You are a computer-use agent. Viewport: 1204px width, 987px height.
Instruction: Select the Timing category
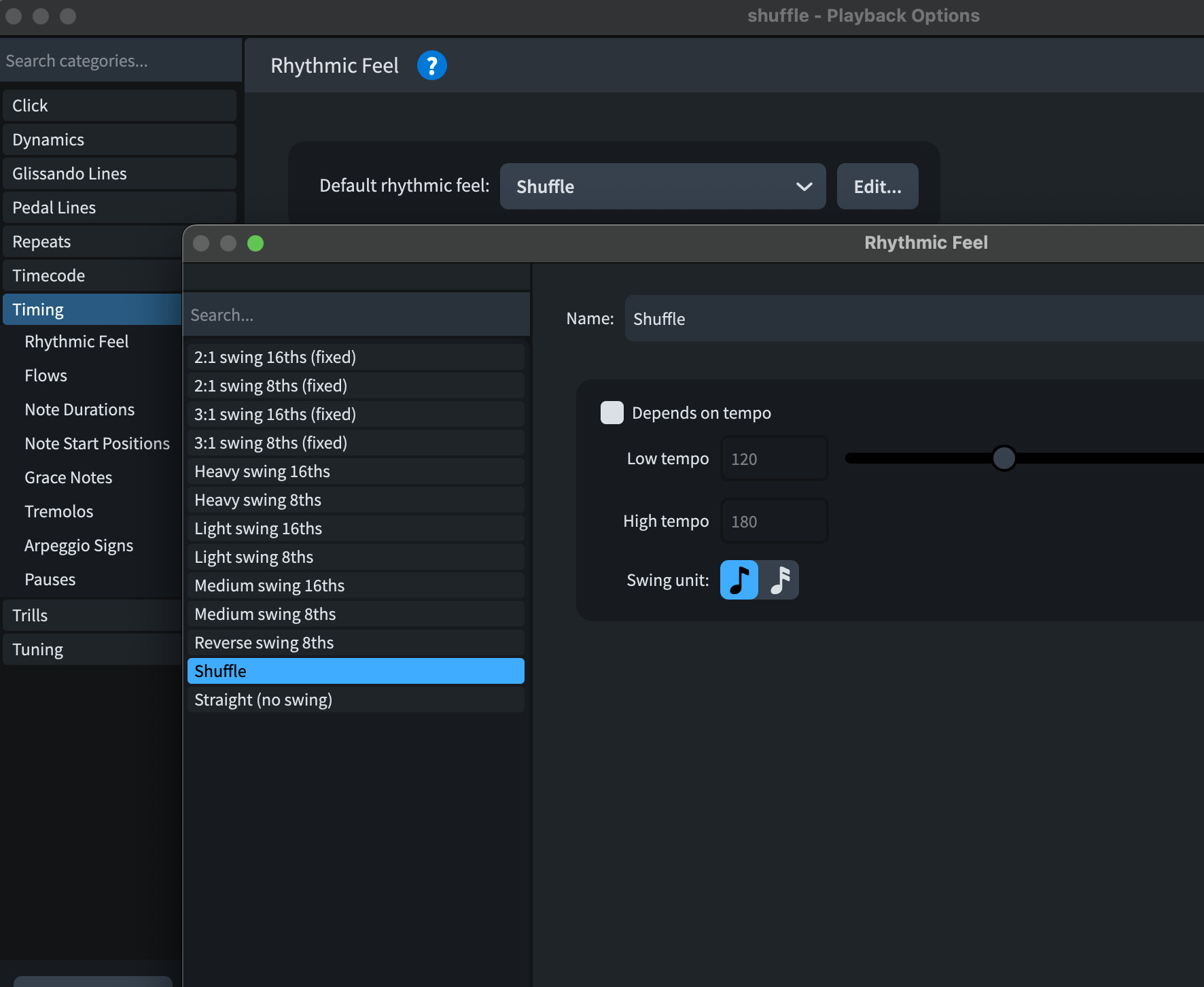point(92,309)
